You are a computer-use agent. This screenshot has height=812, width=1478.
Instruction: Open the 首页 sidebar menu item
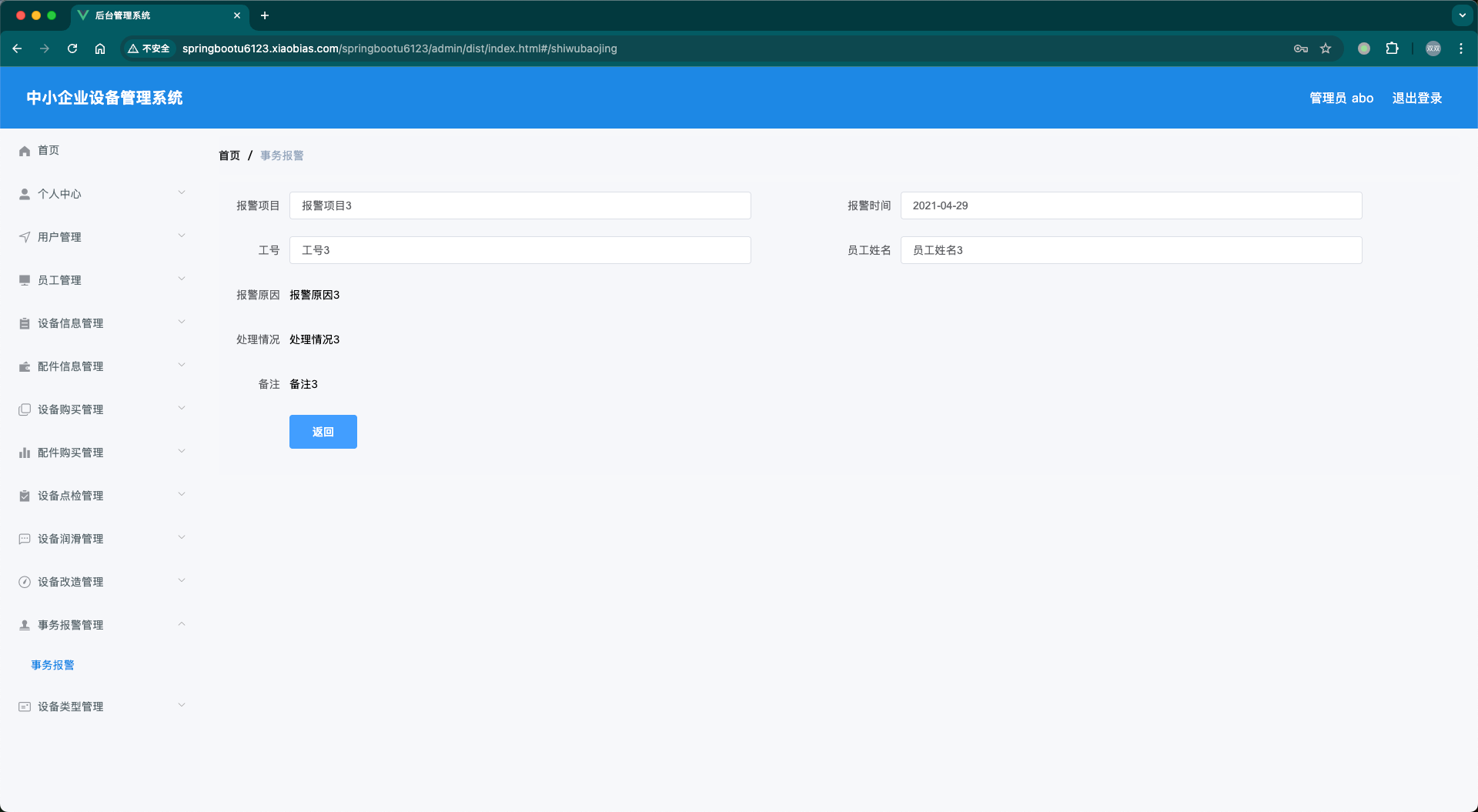pos(100,150)
